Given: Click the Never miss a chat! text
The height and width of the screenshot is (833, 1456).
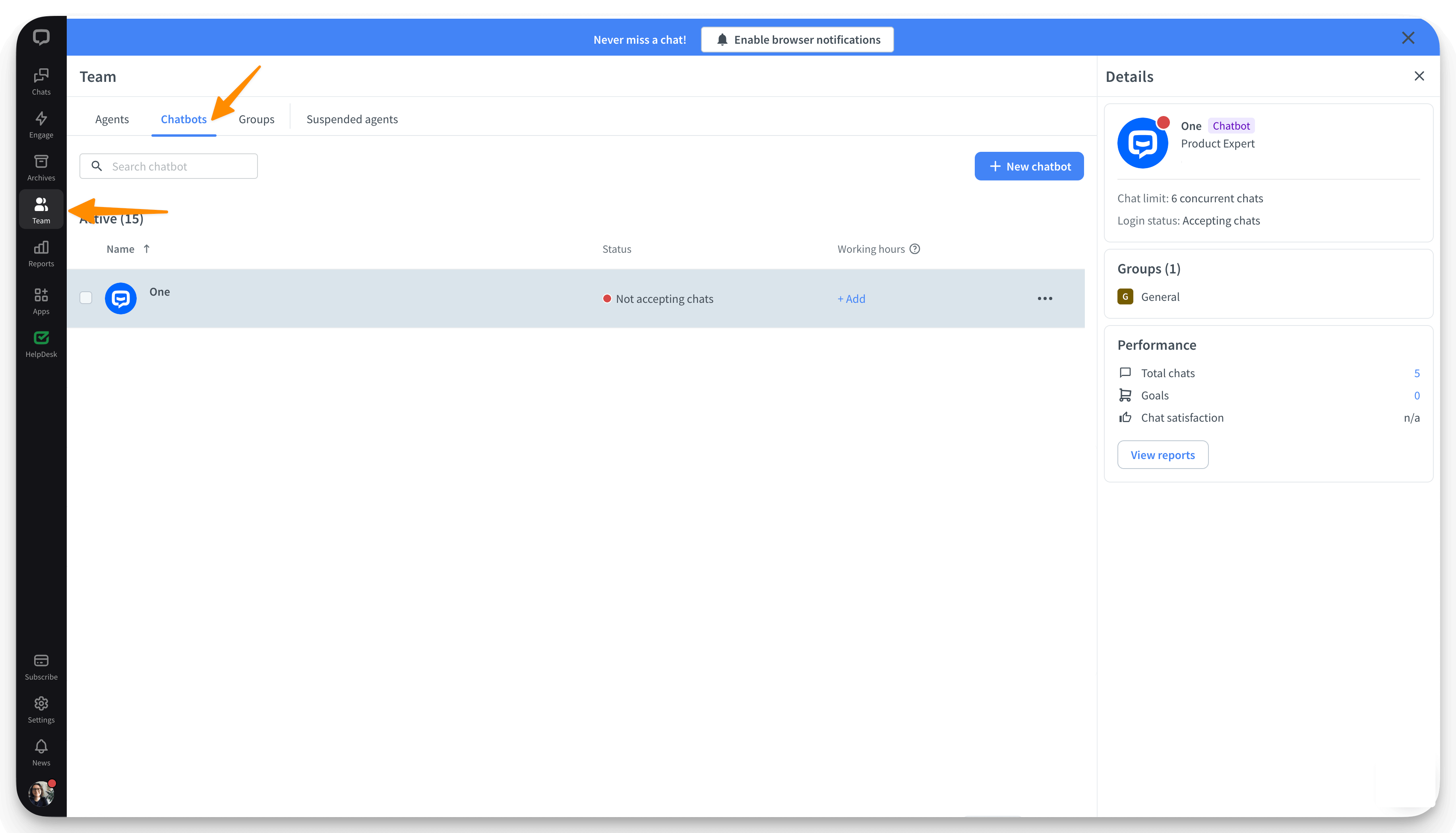Looking at the screenshot, I should (639, 40).
